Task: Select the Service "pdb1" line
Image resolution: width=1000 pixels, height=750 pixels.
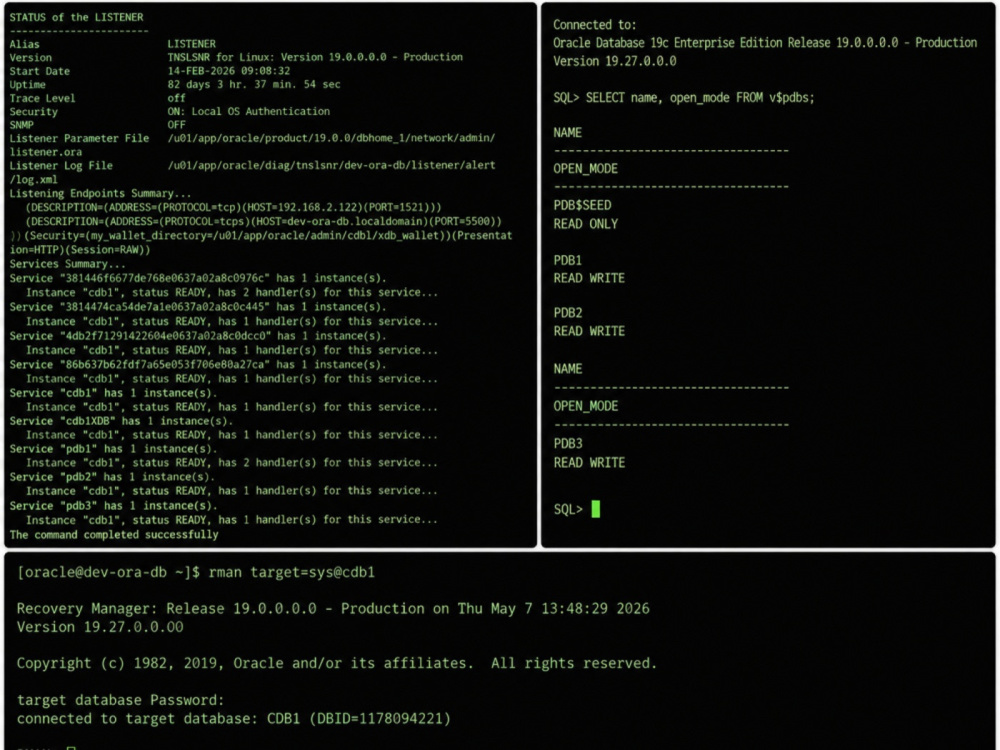Action: tap(114, 448)
